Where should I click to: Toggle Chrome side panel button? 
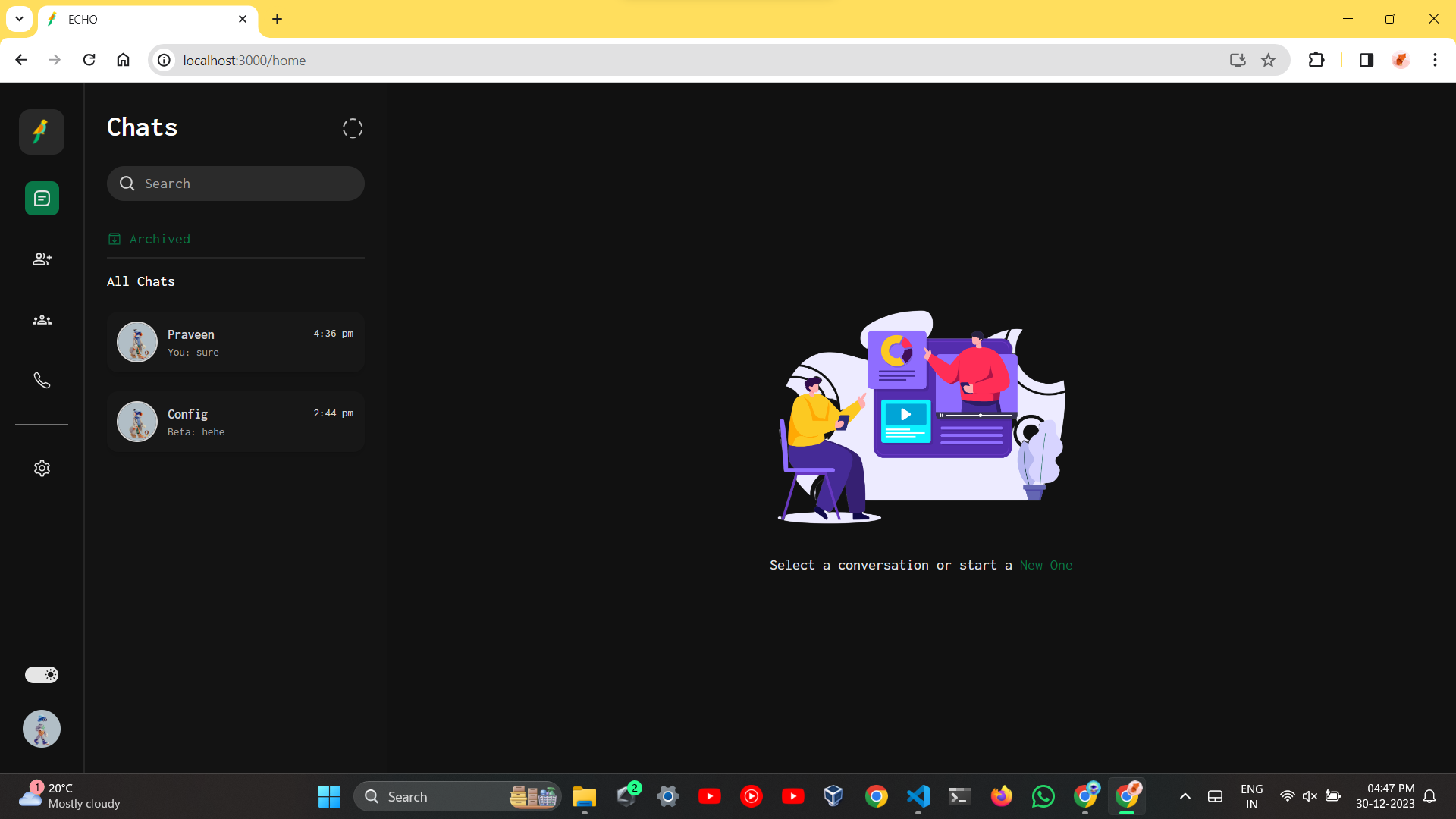pos(1367,60)
